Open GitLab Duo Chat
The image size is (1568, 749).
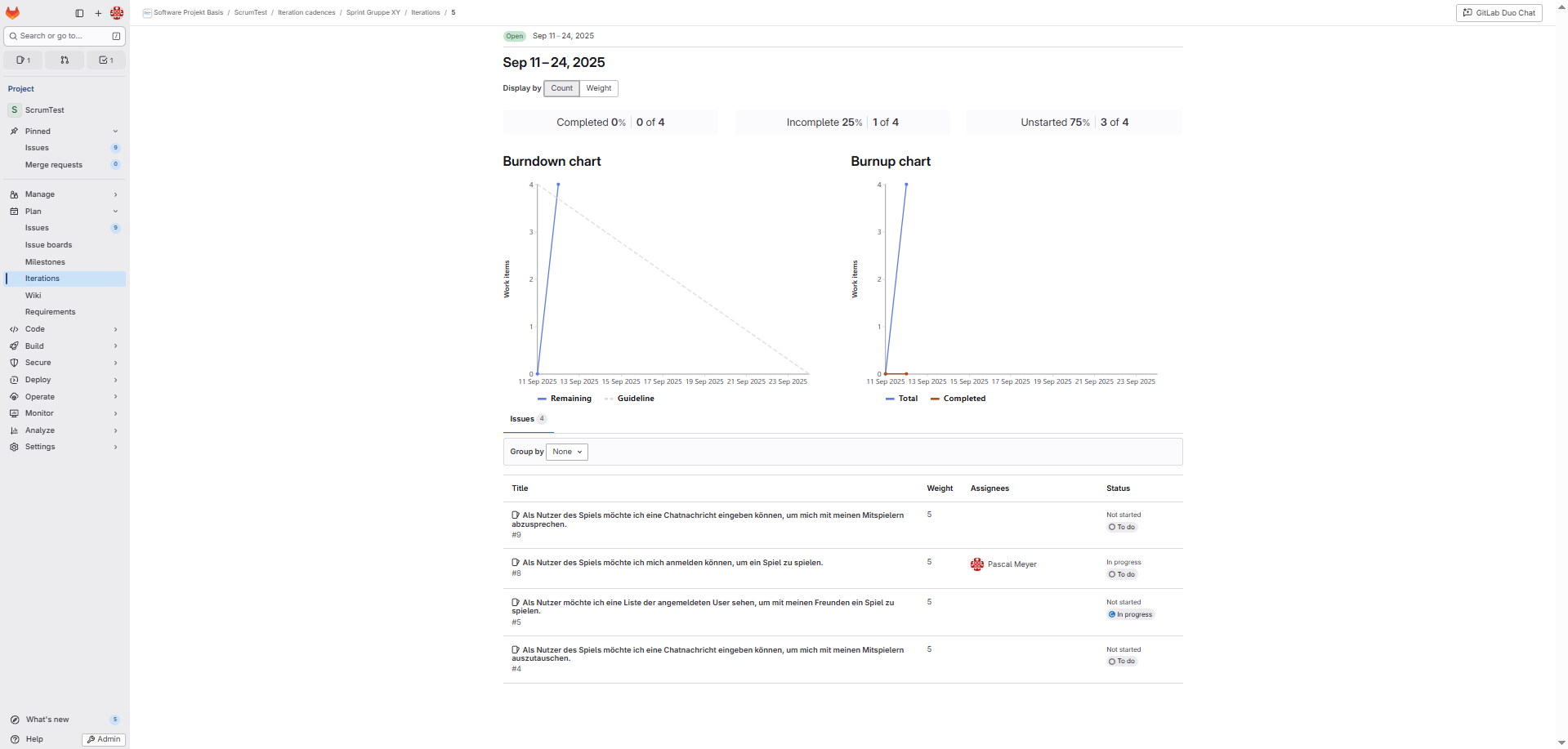(1499, 13)
